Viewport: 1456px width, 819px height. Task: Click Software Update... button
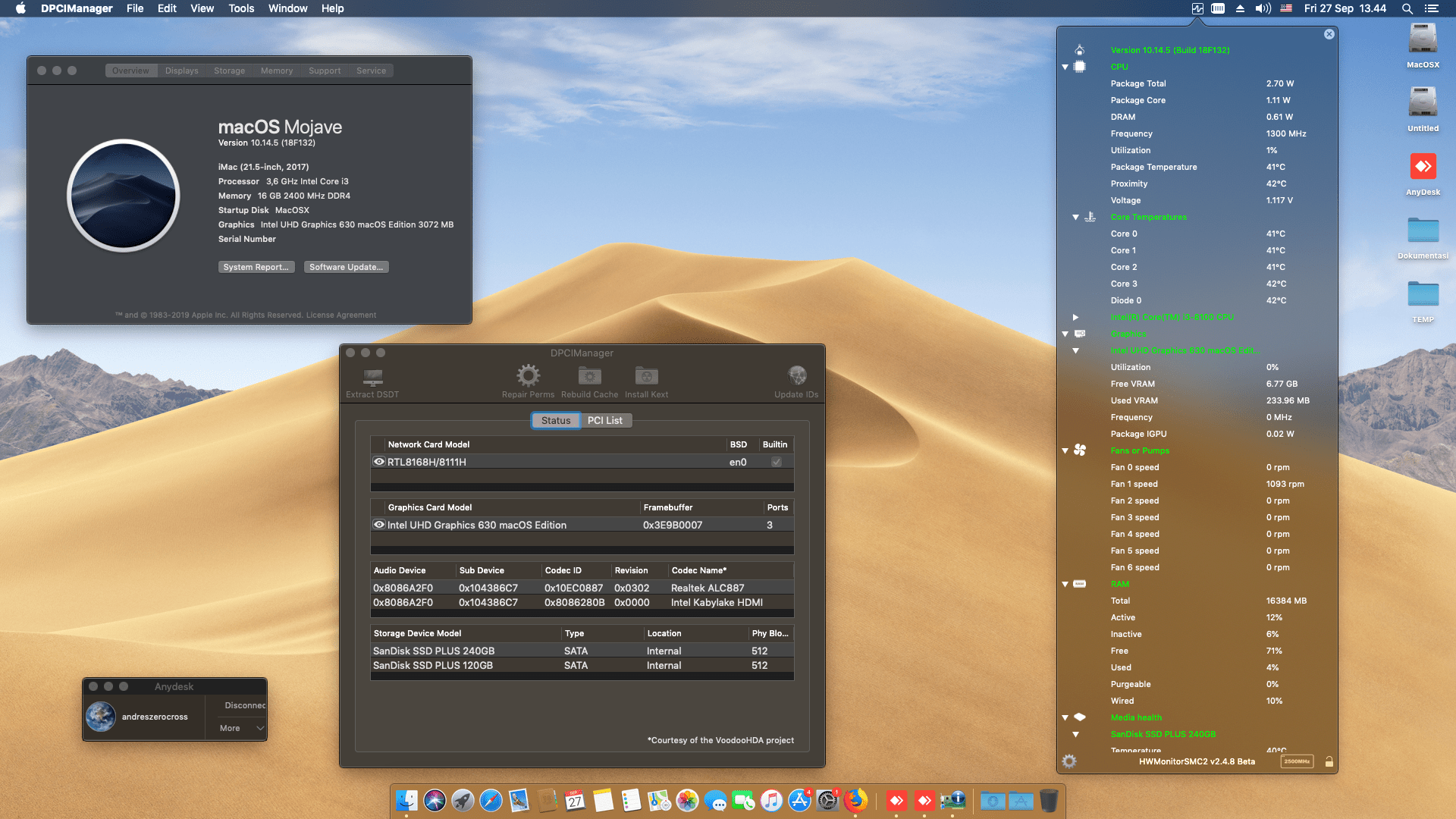(346, 267)
